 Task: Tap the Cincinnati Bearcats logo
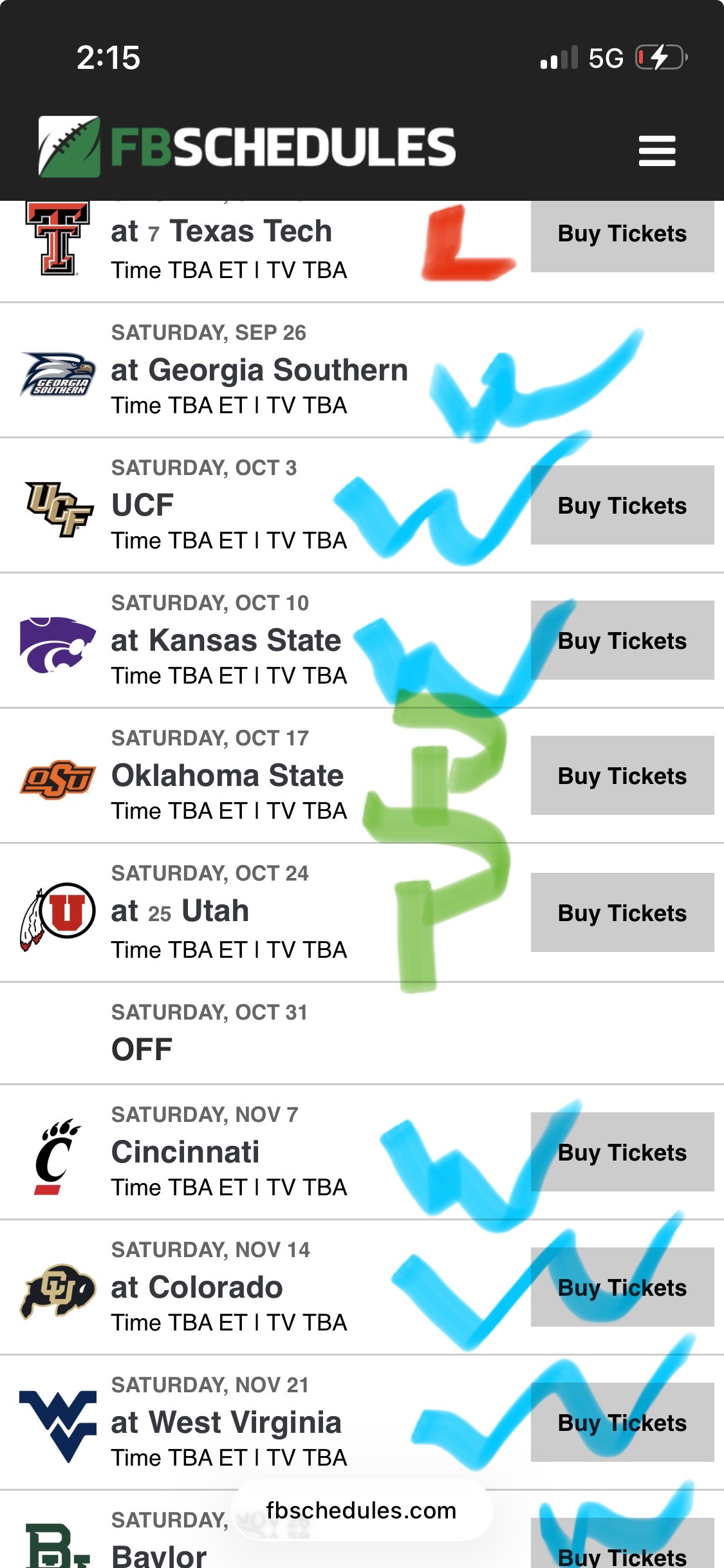click(57, 1157)
